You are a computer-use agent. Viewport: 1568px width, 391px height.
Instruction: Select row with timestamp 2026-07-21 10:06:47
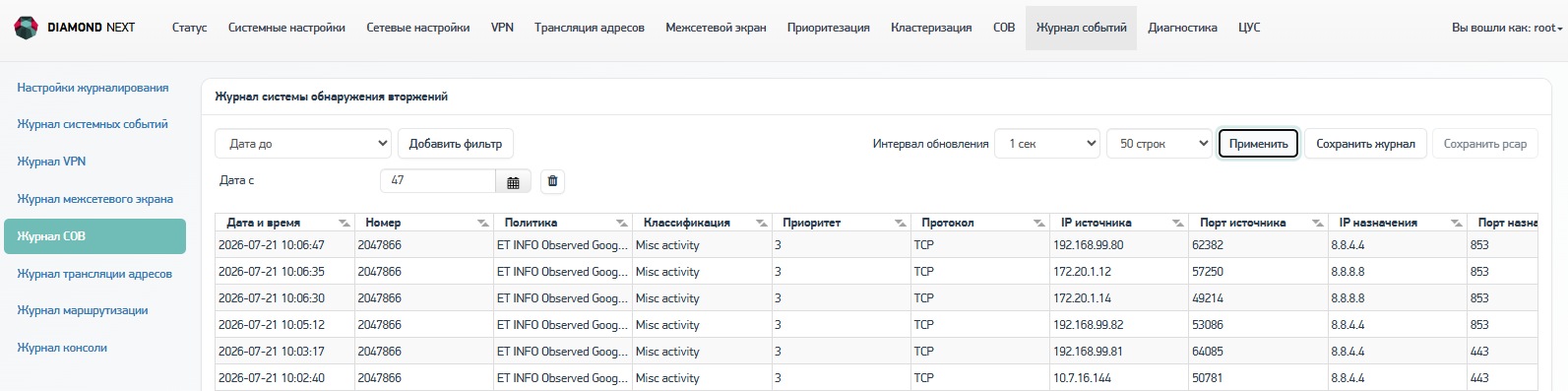[x=876, y=245]
